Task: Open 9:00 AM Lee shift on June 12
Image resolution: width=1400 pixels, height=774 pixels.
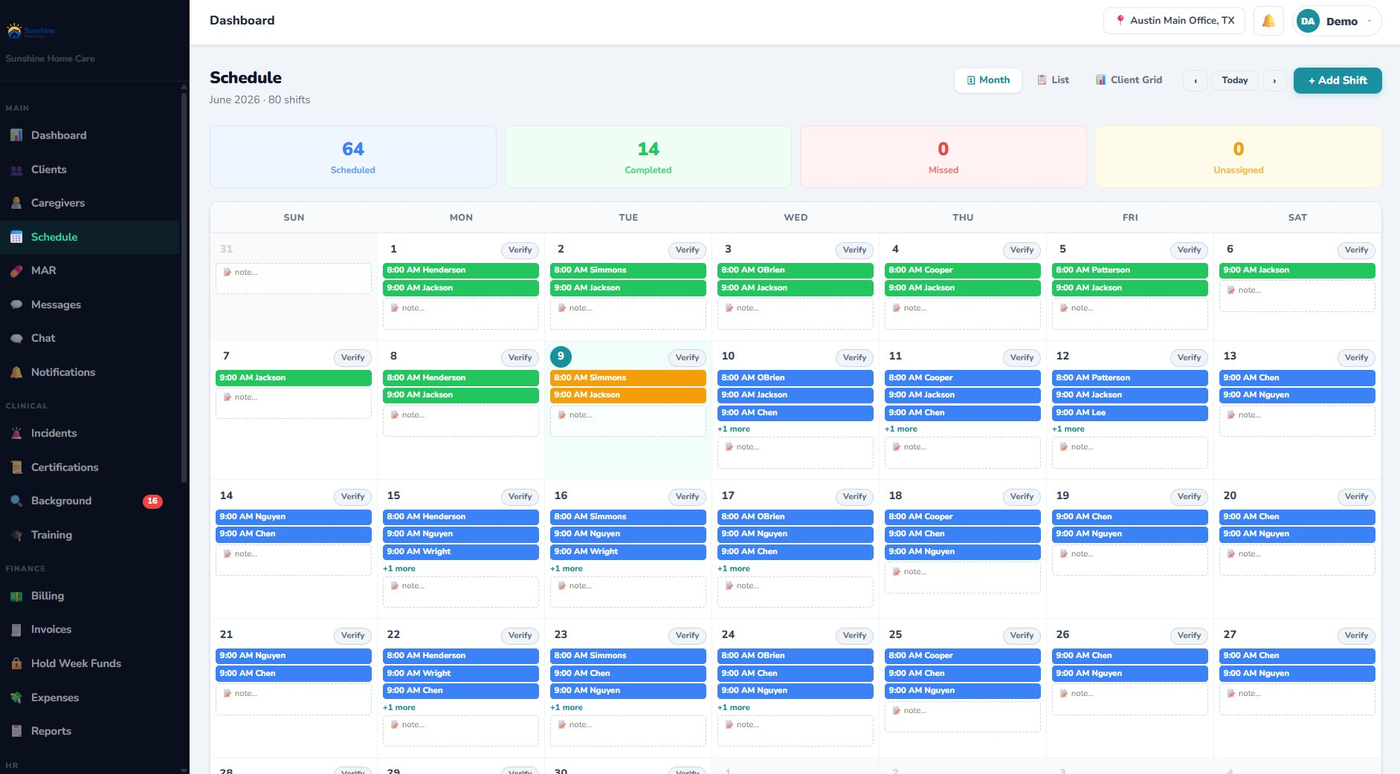Action: tap(1130, 412)
